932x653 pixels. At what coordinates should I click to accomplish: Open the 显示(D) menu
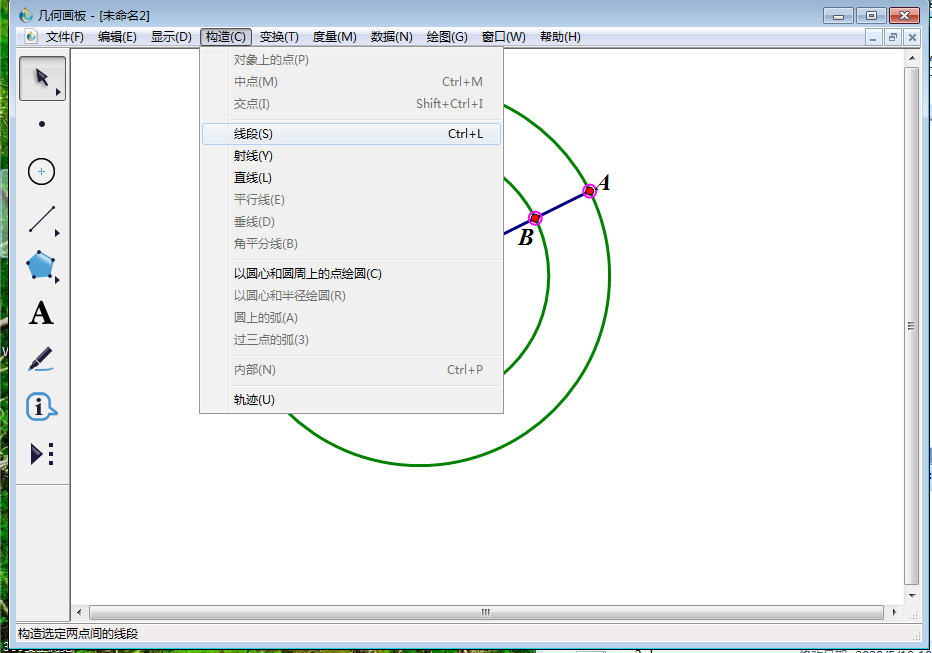tap(171, 37)
